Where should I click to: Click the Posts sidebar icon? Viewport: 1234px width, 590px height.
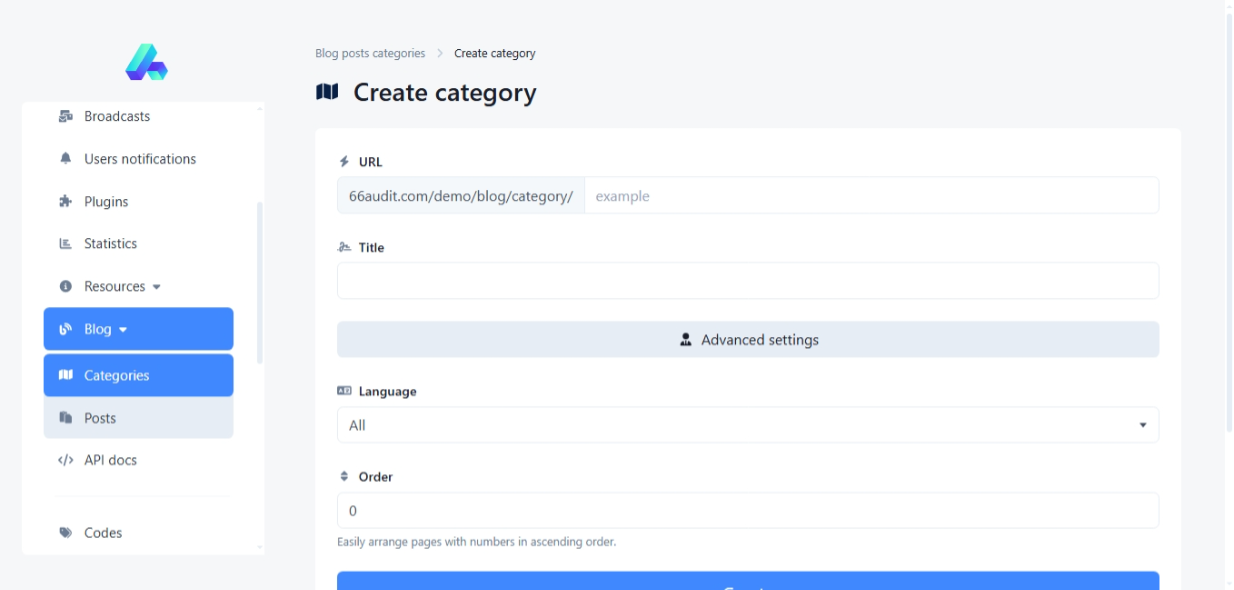tap(66, 418)
